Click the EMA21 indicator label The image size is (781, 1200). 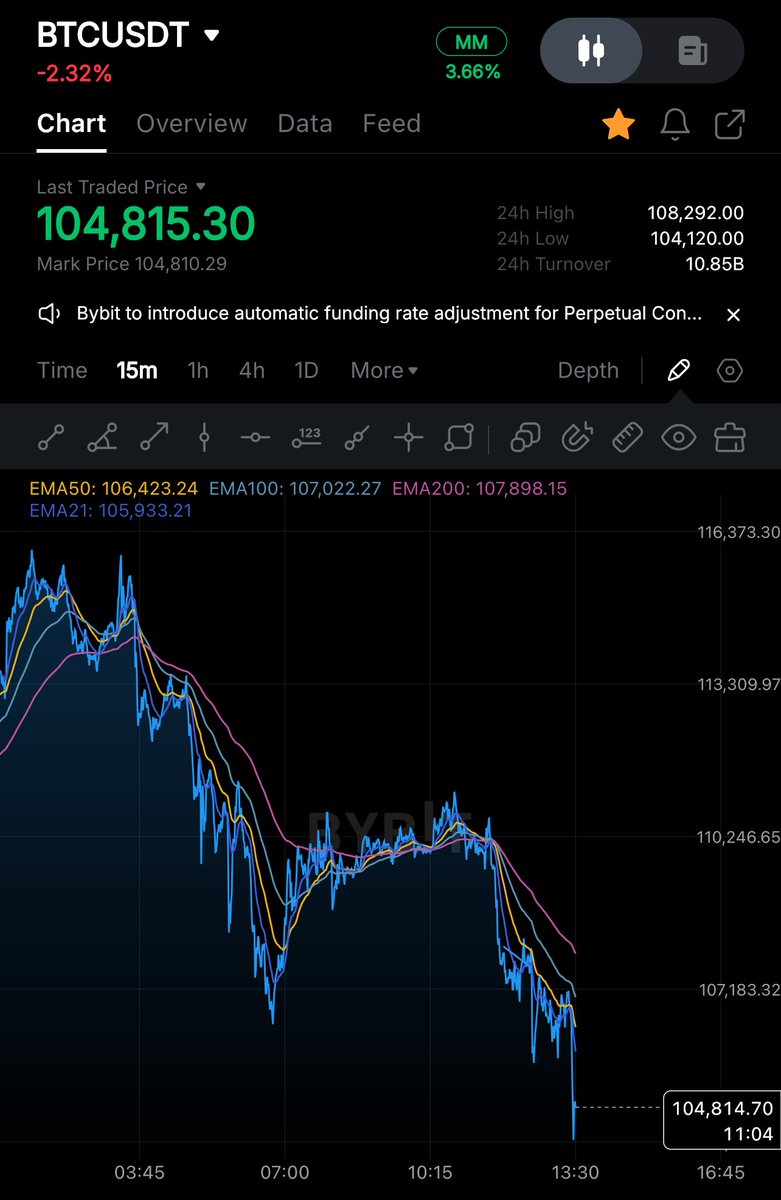tap(111, 511)
